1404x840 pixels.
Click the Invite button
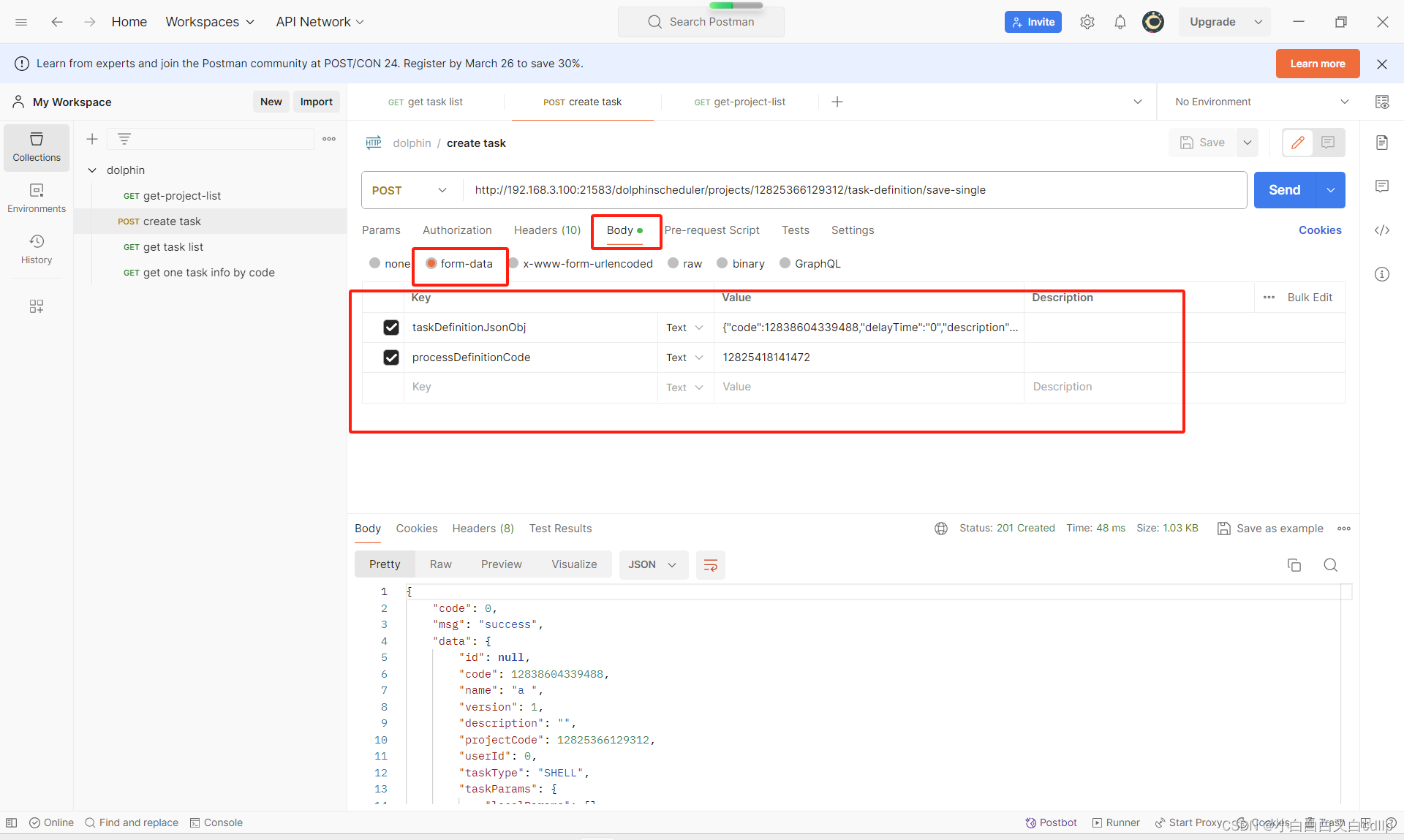1033,22
